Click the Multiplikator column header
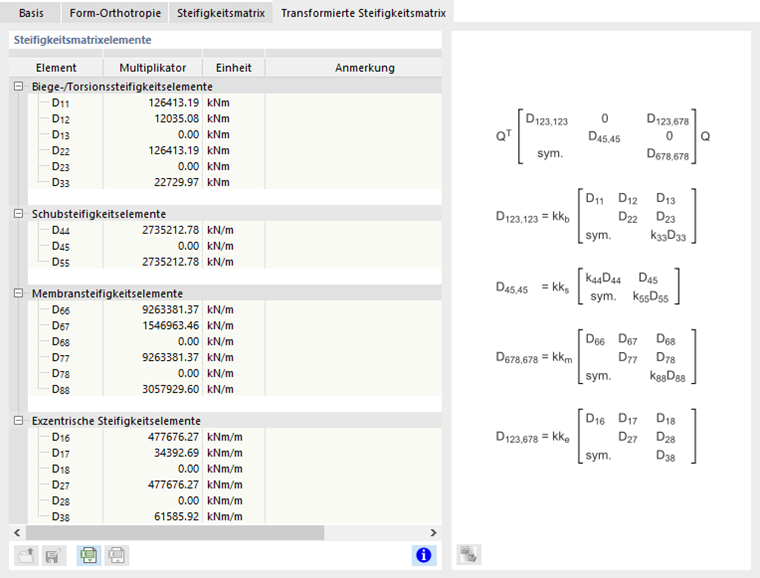Viewport: 760px width, 578px height. pyautogui.click(x=152, y=68)
